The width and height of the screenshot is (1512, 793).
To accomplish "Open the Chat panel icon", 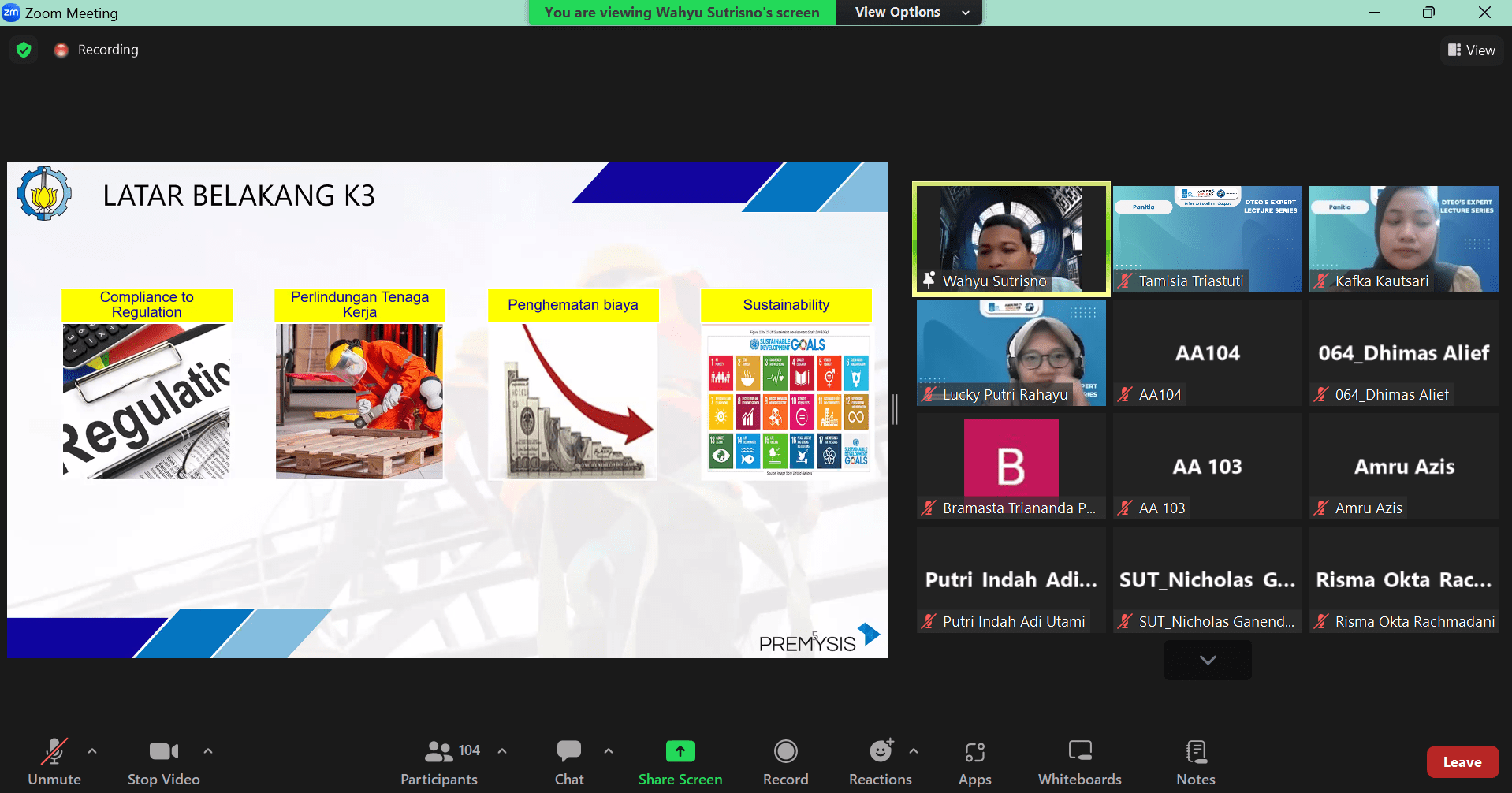I will [568, 751].
